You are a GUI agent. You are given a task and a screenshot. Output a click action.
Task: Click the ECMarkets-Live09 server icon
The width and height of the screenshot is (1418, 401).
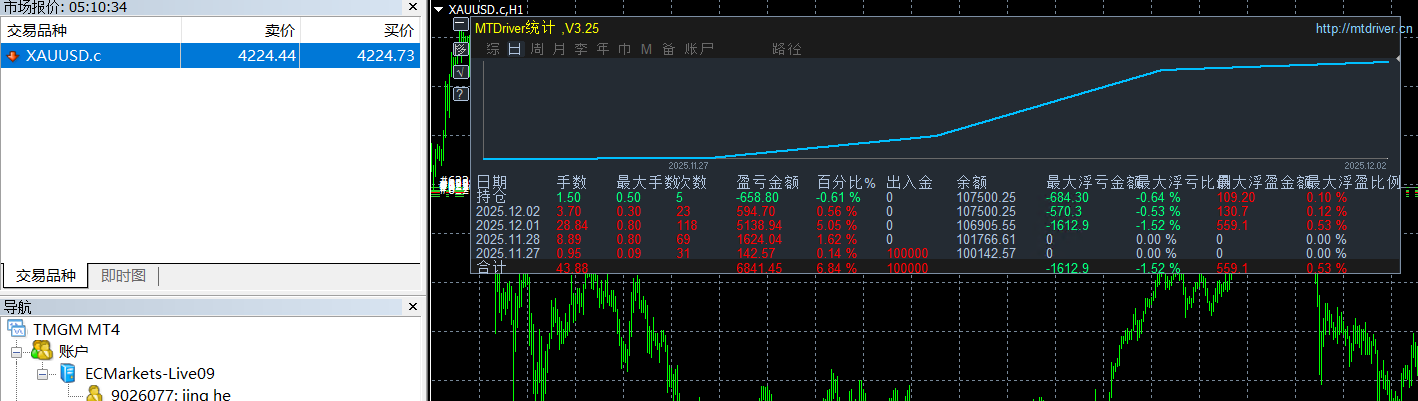(68, 373)
